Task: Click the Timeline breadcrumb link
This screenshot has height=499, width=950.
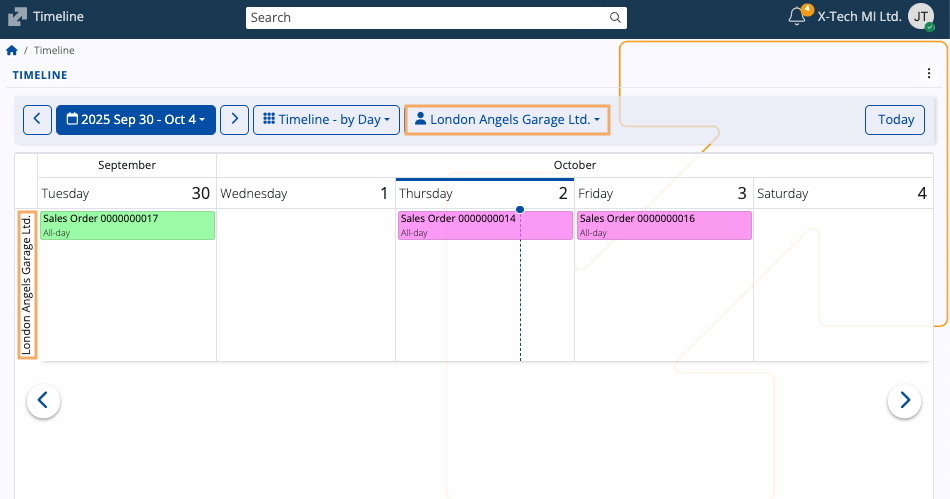Action: [54, 50]
